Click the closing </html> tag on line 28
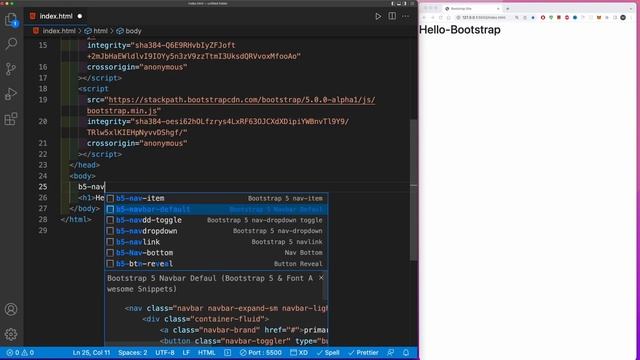Screen dimensions: 640x360 (76, 220)
